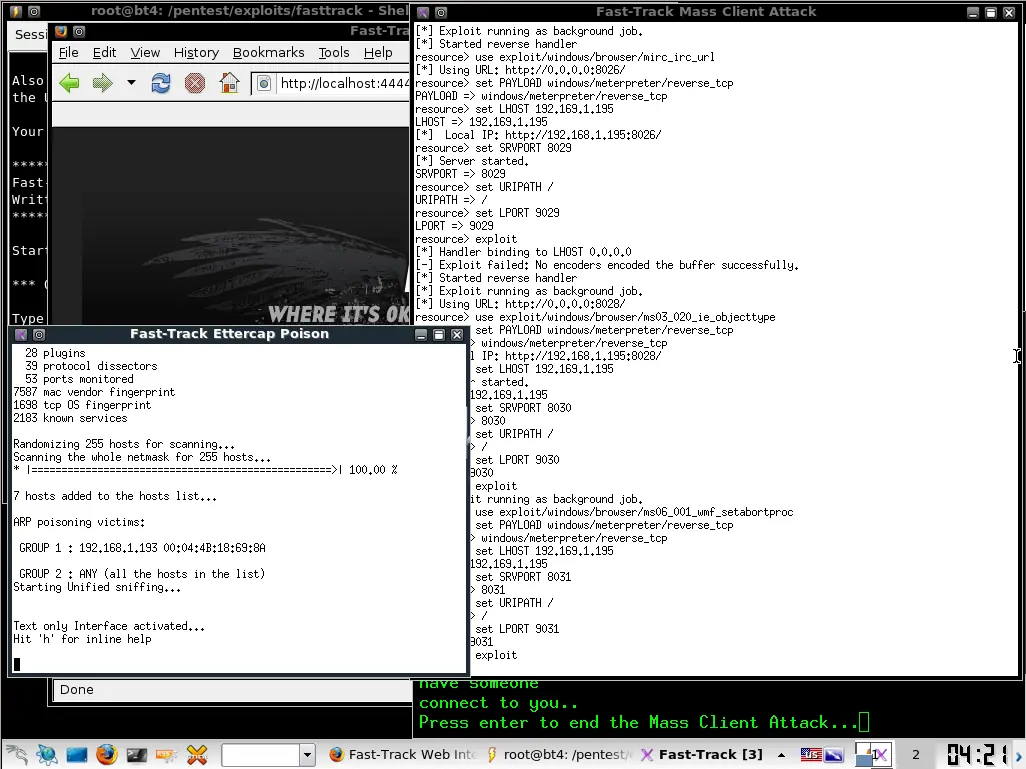Open Firefox History menu
This screenshot has width=1026, height=769.
tap(196, 52)
